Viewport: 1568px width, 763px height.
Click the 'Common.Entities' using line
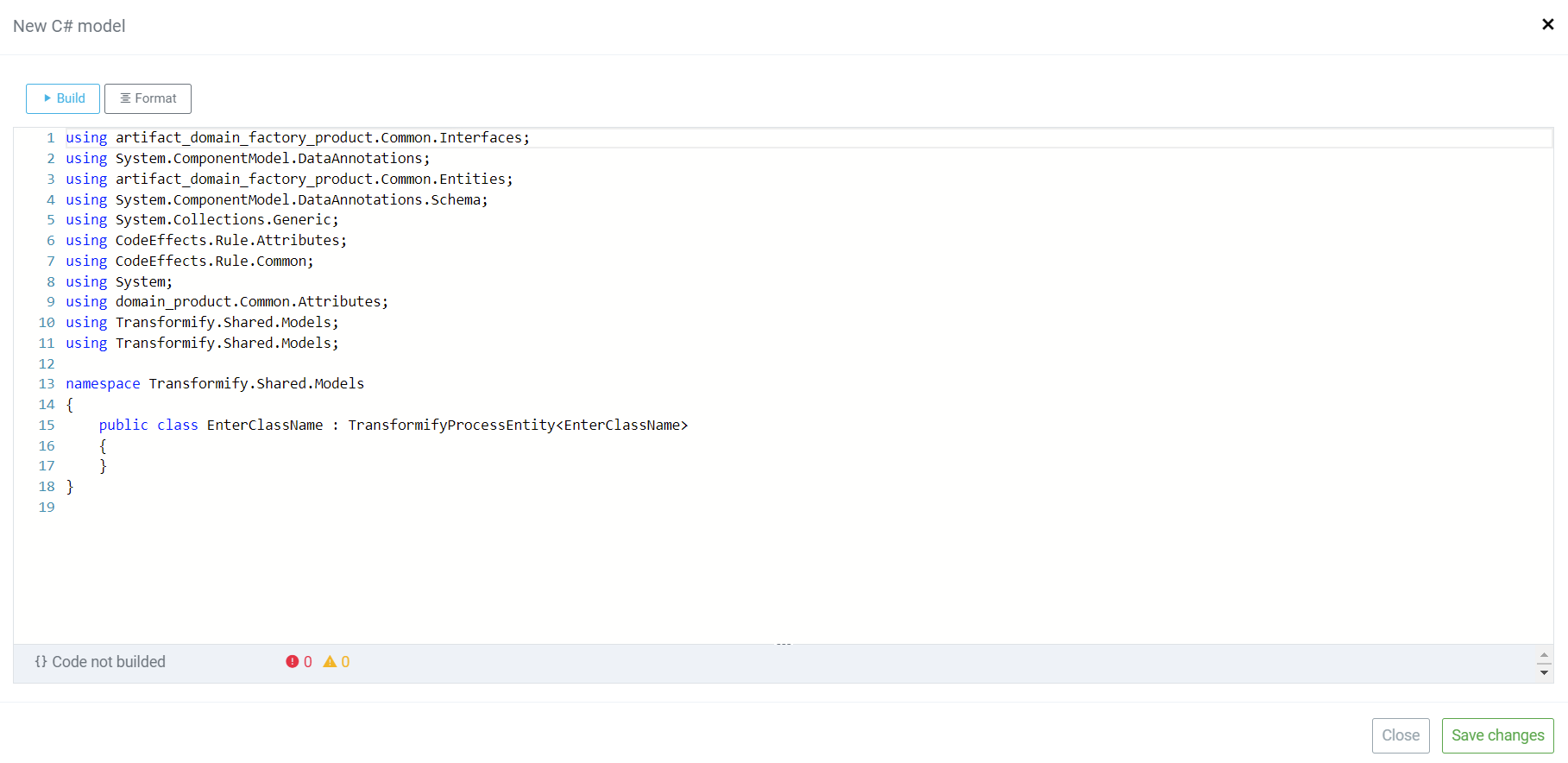(289, 180)
